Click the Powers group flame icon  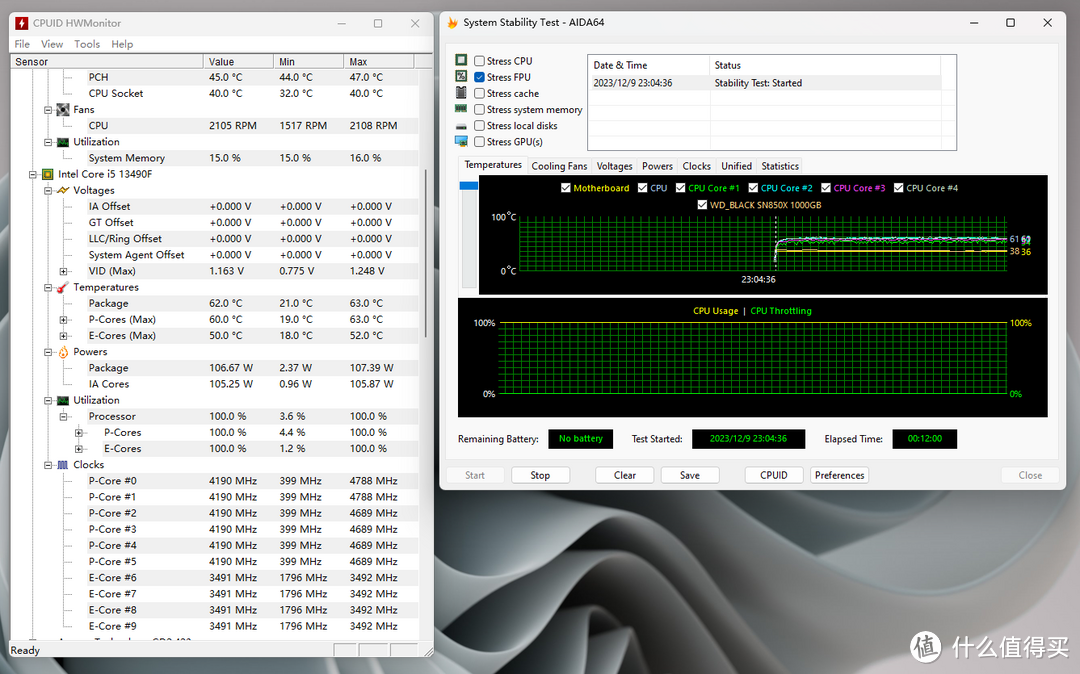point(63,352)
